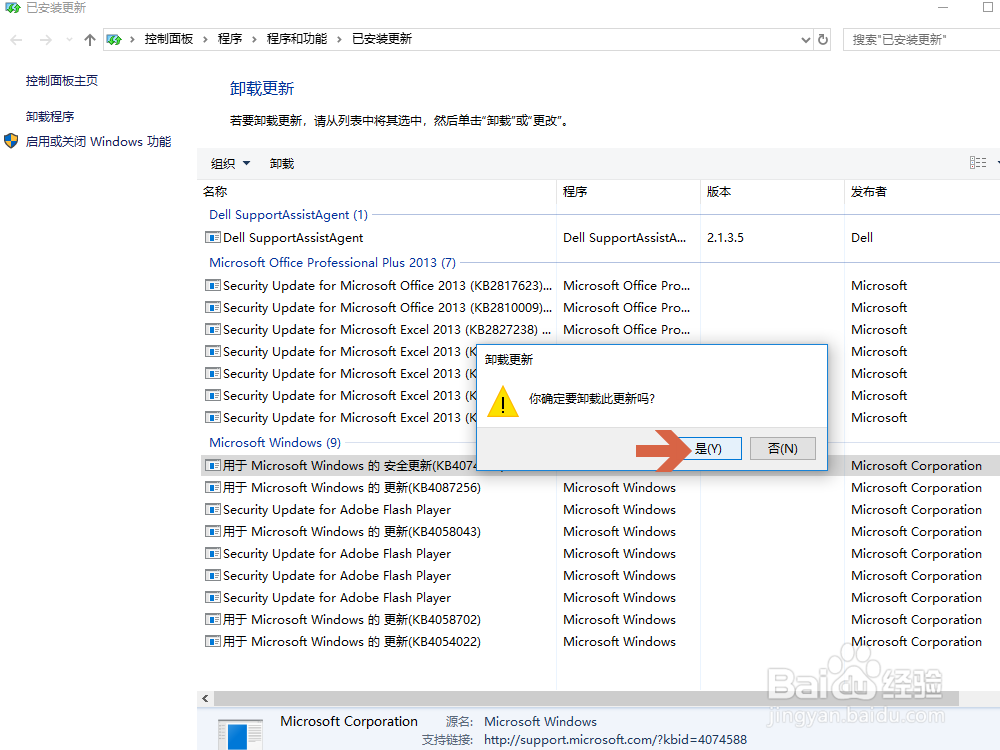This screenshot has width=1000, height=750.
Task: Open Turn Windows features on or off link
Action: [x=98, y=142]
